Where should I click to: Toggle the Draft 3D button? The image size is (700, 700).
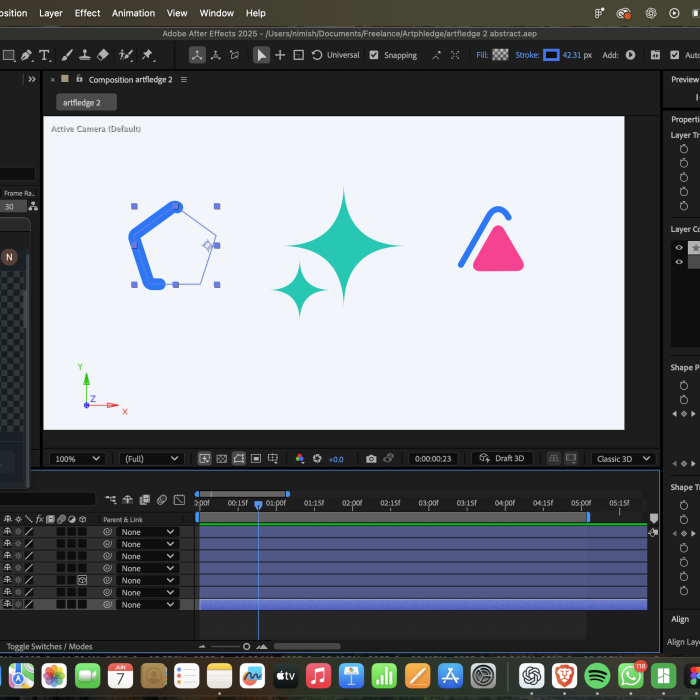[x=502, y=459]
